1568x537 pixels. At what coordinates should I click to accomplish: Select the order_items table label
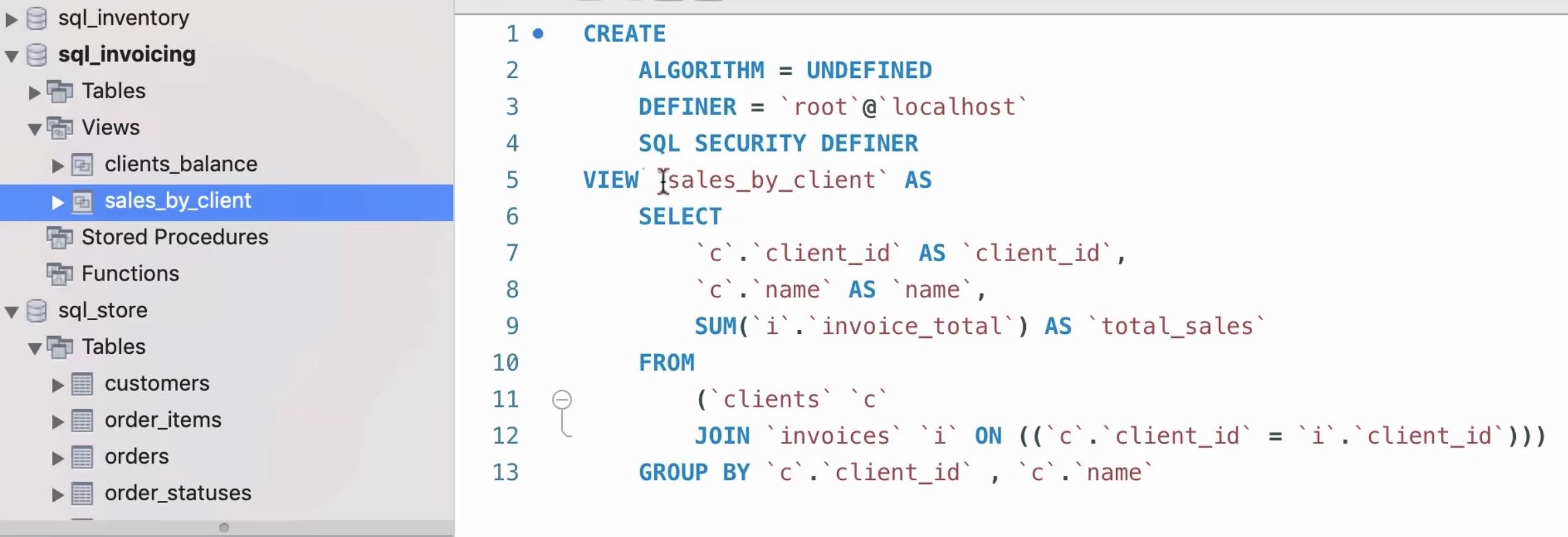[x=163, y=420]
